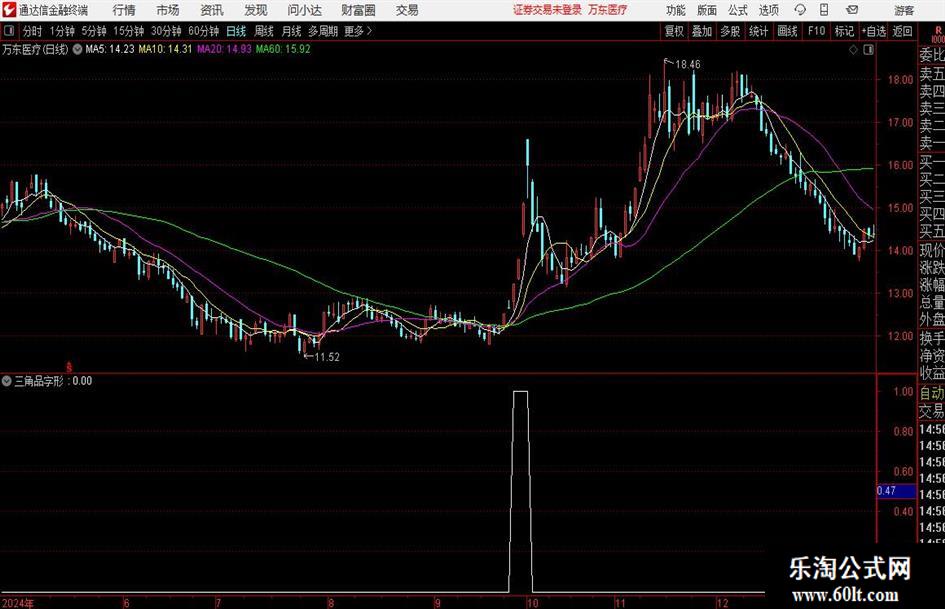
Task: Select the 日线 period tab
Action: (x=236, y=31)
